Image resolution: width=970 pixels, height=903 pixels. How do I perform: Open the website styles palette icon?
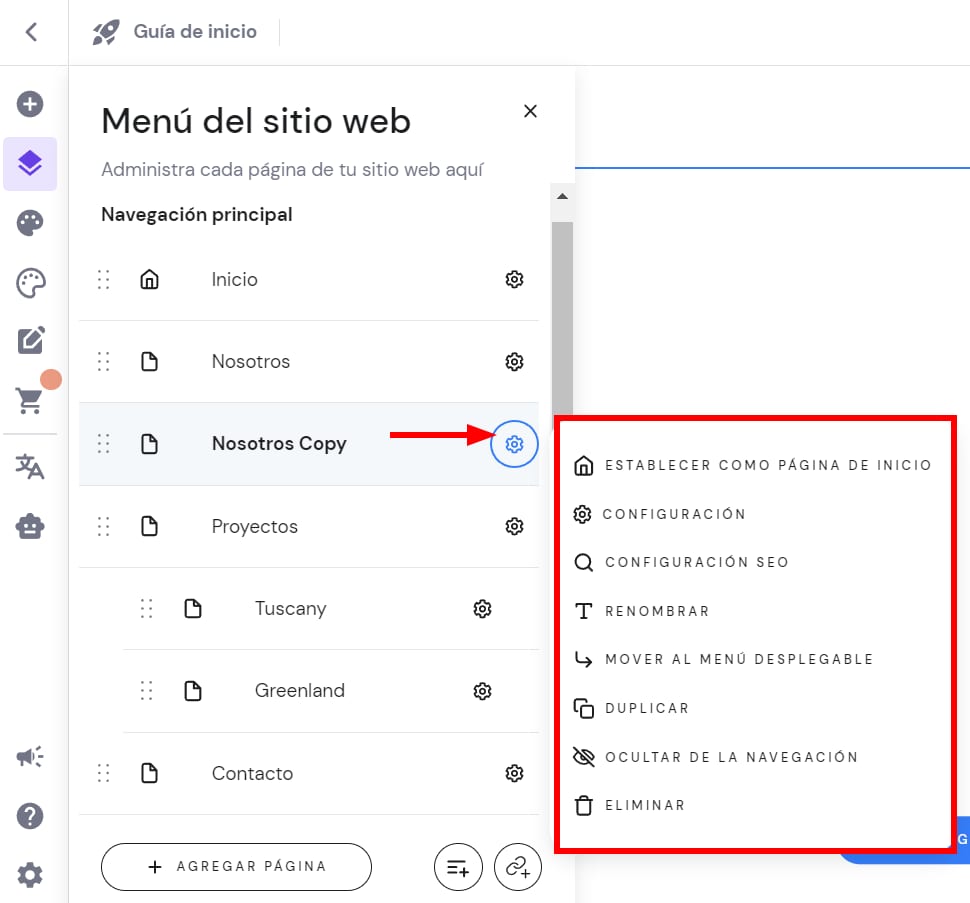tap(30, 223)
